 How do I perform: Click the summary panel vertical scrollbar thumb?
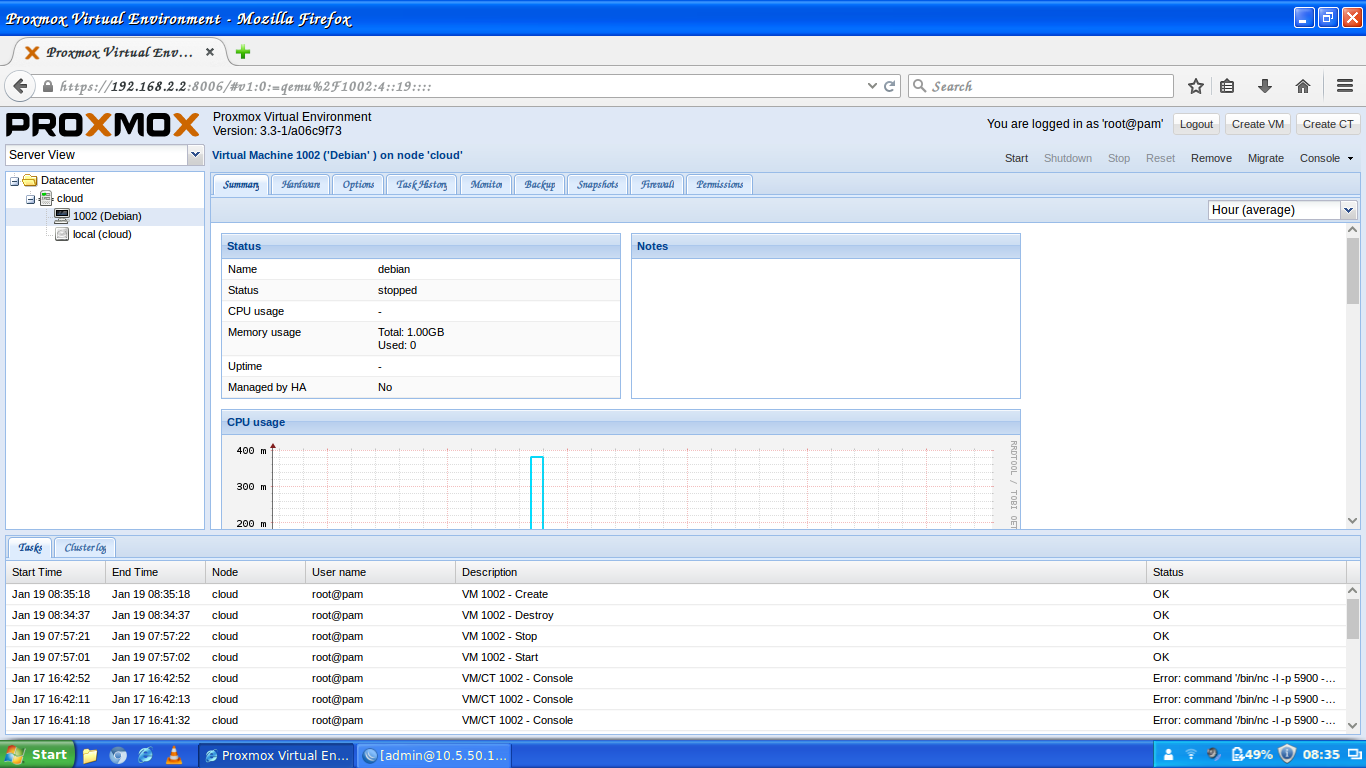coord(1352,270)
